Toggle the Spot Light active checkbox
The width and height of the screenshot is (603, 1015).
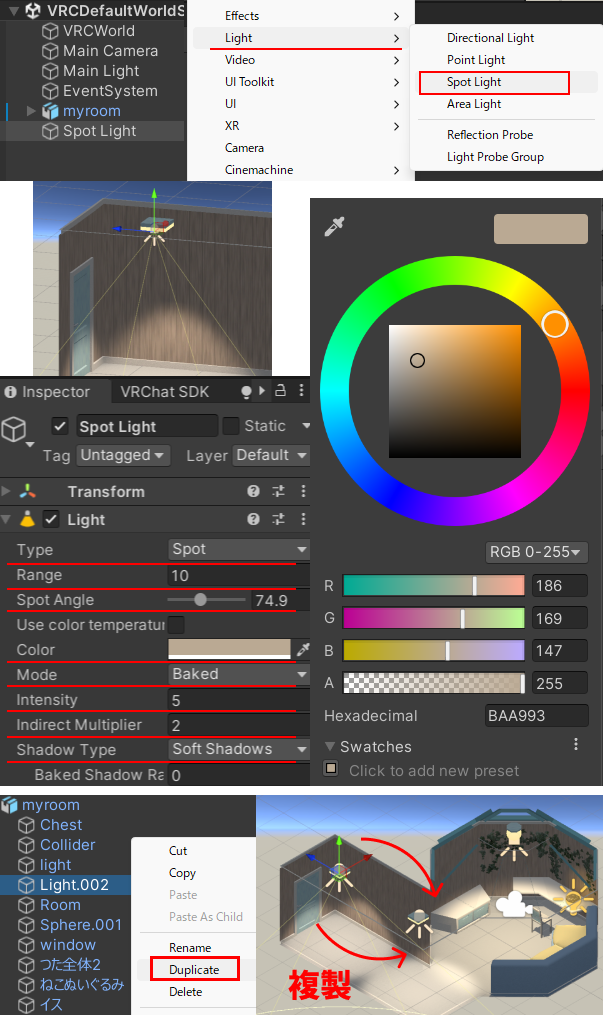61,426
